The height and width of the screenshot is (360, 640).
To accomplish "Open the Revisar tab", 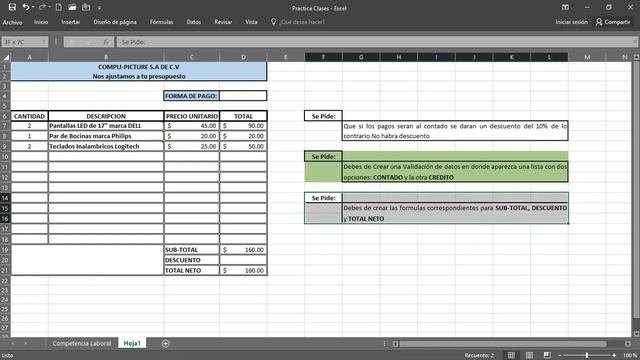I will pyautogui.click(x=223, y=22).
